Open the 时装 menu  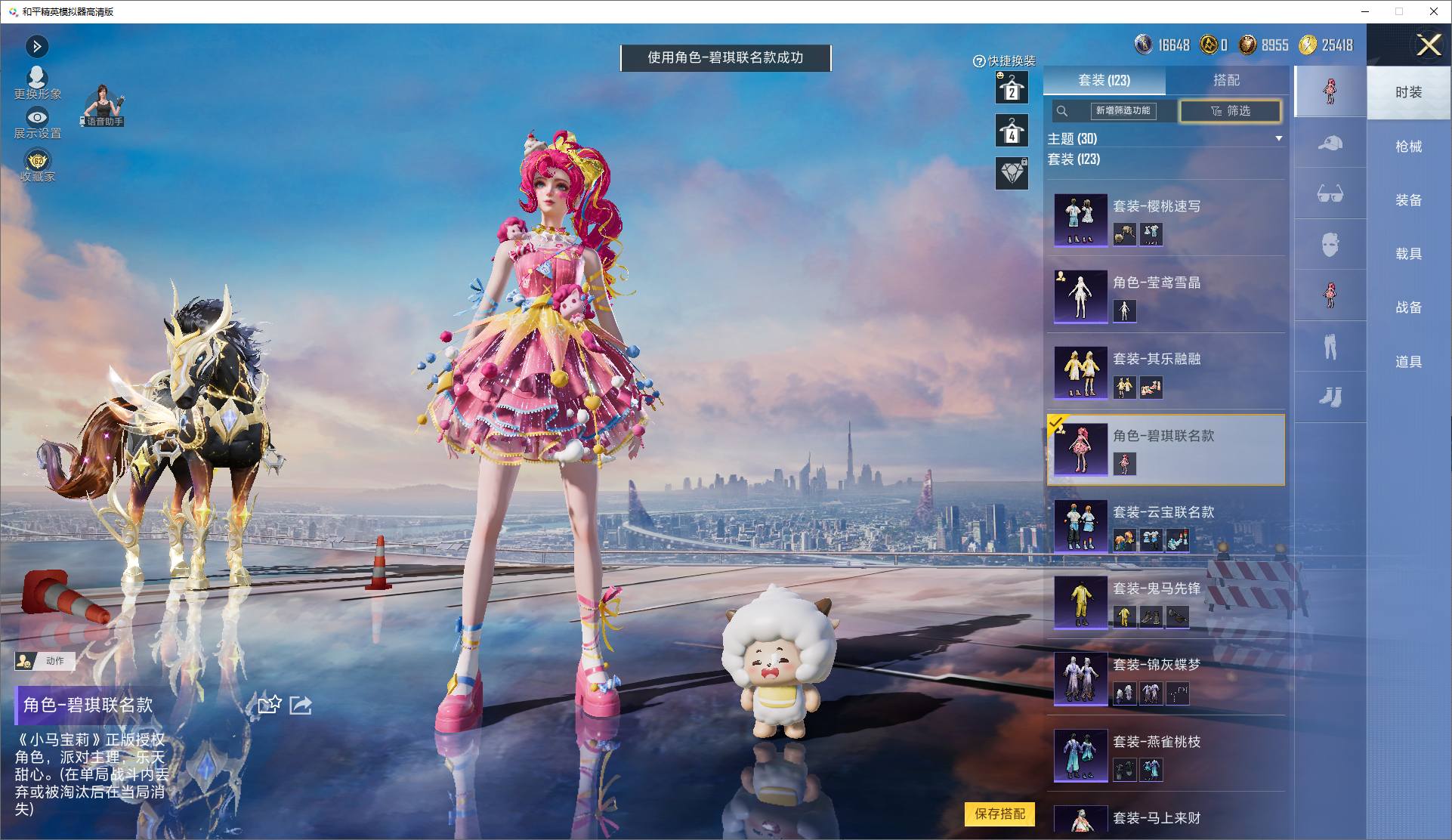pos(1408,92)
